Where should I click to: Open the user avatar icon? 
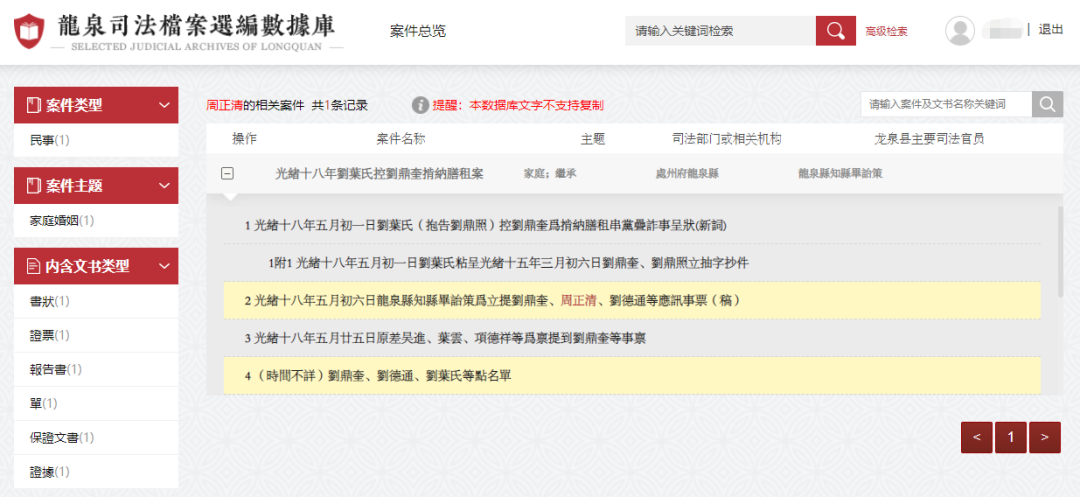click(x=959, y=31)
